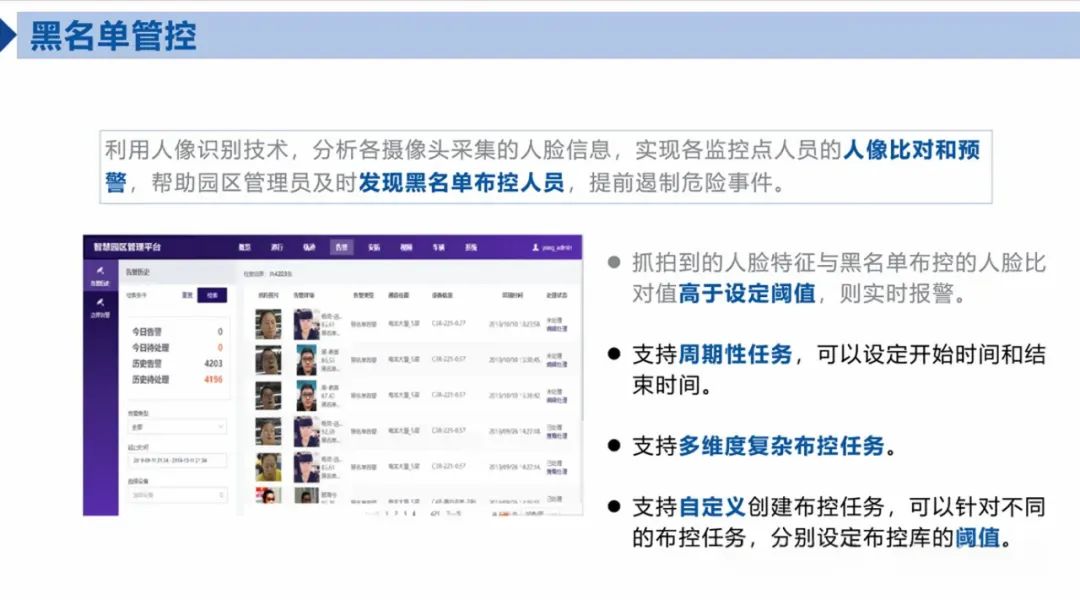Switch to the 概览 tab in top navigation

(245, 247)
